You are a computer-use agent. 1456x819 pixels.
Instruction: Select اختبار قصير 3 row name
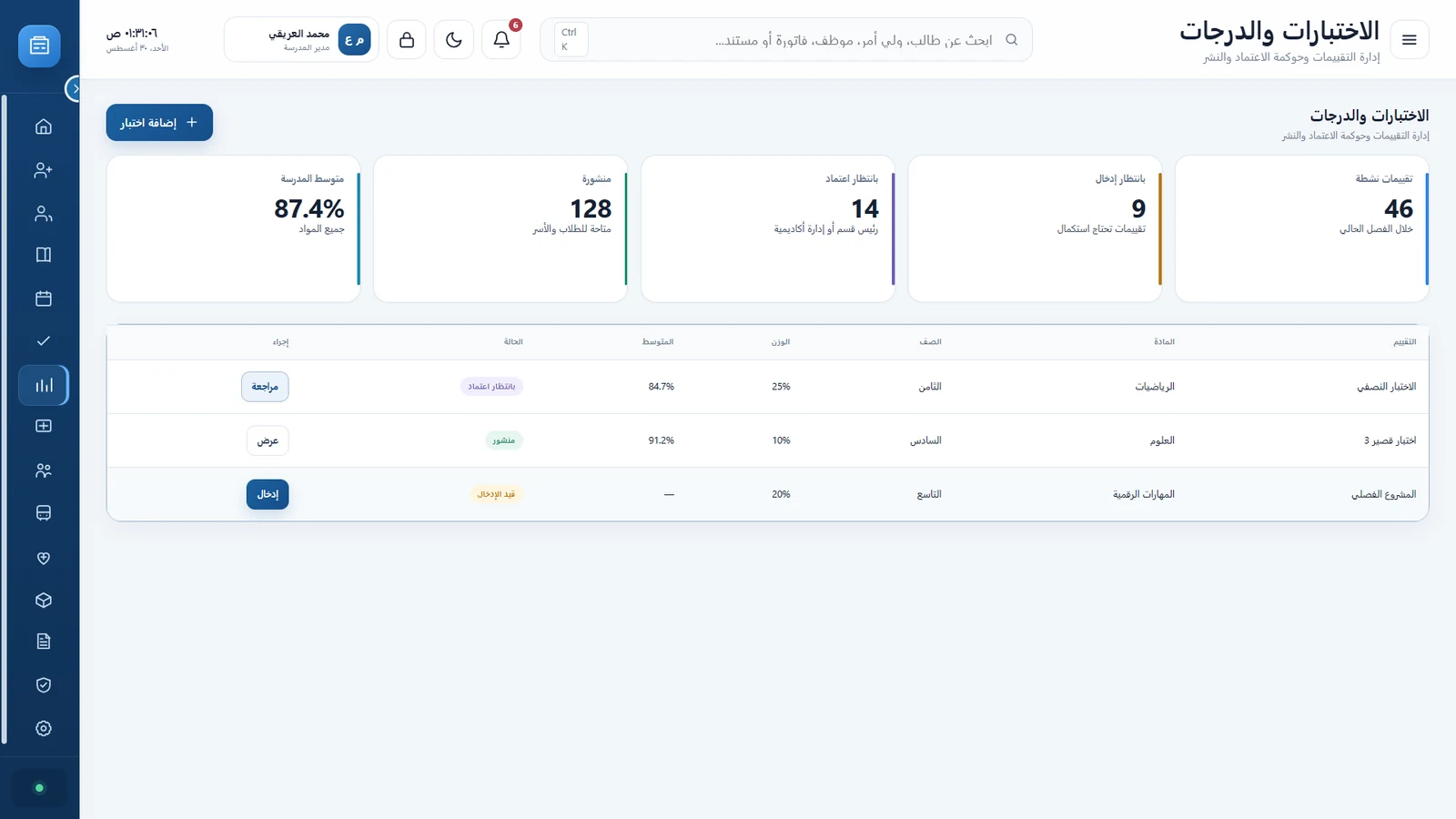(1390, 440)
